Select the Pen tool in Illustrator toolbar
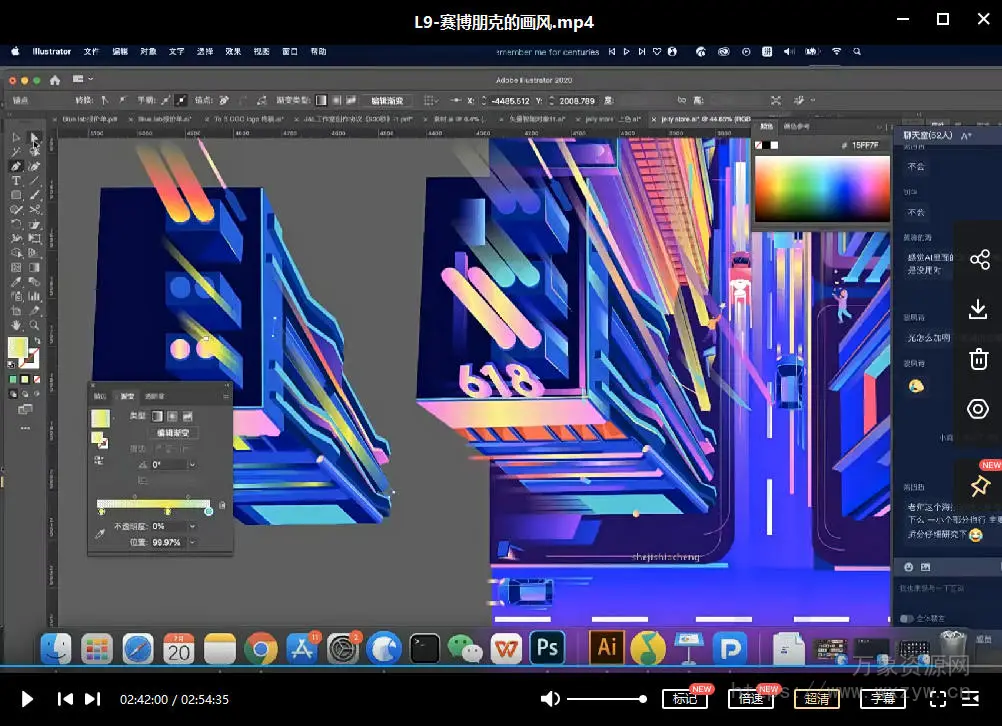 pyautogui.click(x=16, y=166)
